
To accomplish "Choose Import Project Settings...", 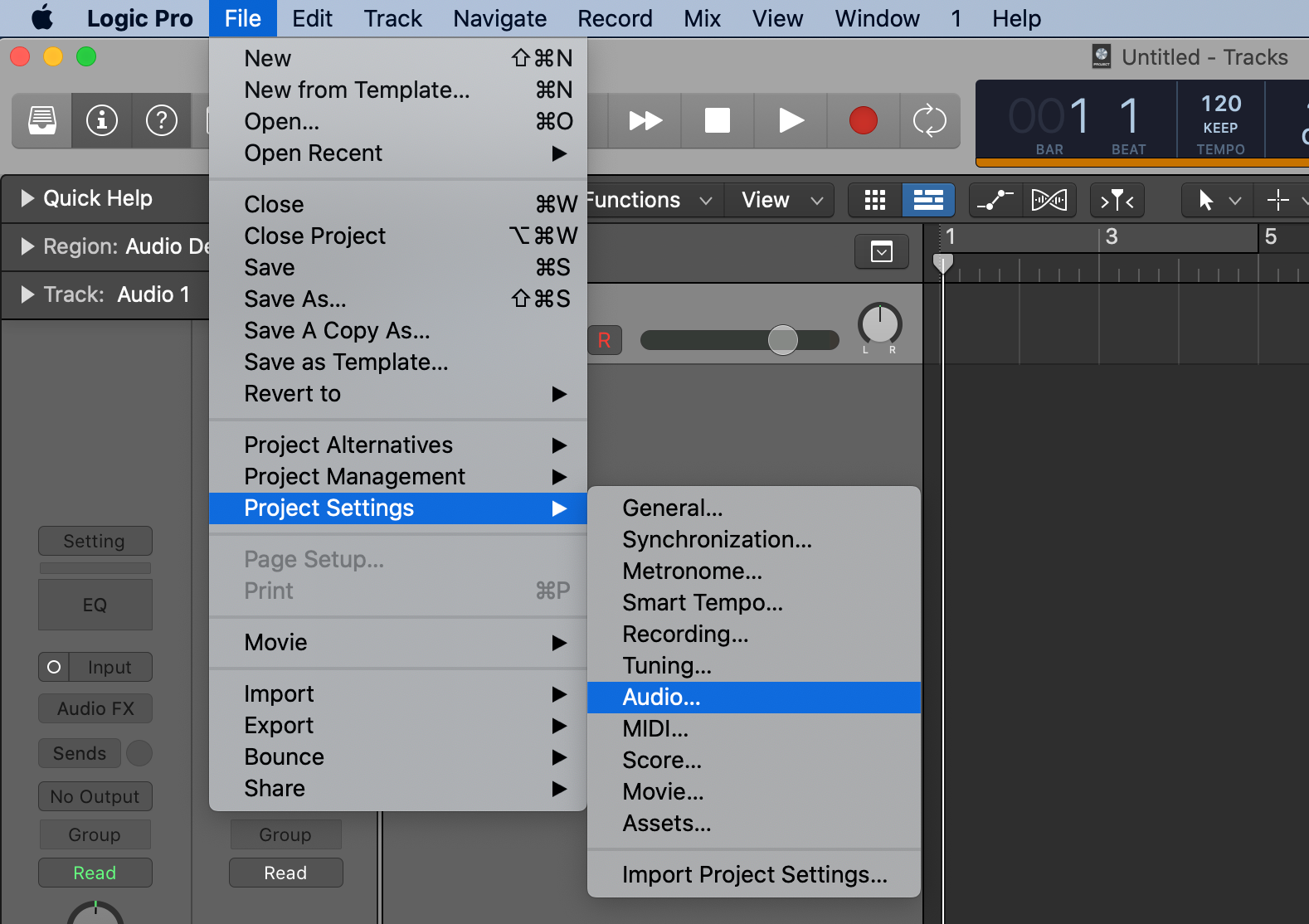I will 754,875.
